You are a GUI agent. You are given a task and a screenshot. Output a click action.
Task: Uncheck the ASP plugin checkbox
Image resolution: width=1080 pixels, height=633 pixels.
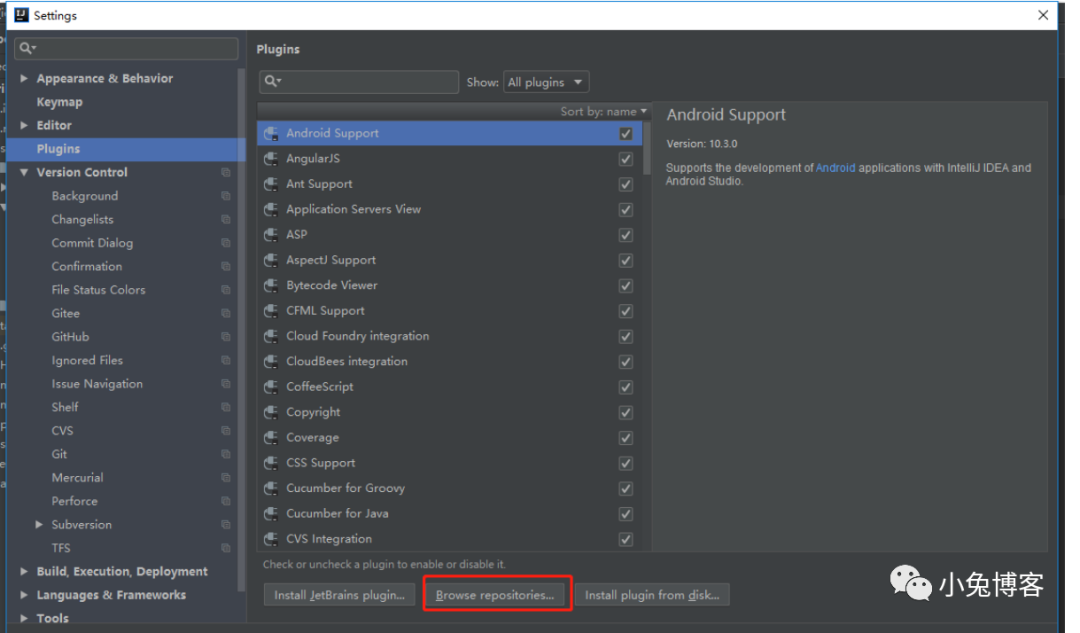(625, 235)
